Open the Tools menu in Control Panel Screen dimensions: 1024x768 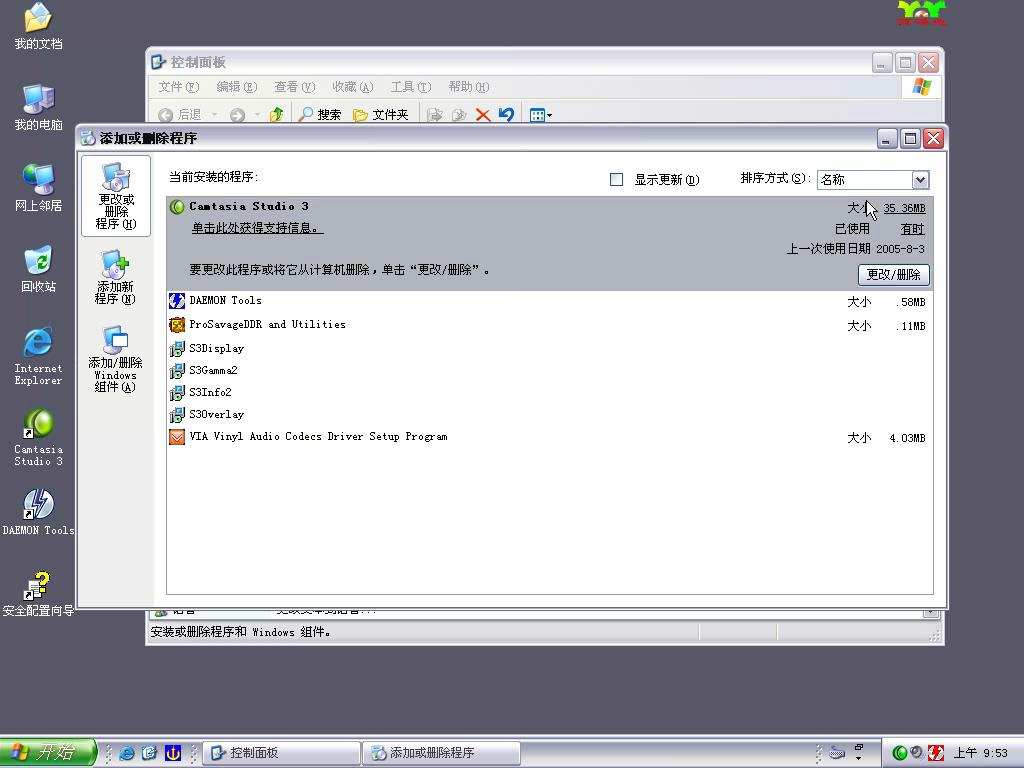pyautogui.click(x=411, y=87)
